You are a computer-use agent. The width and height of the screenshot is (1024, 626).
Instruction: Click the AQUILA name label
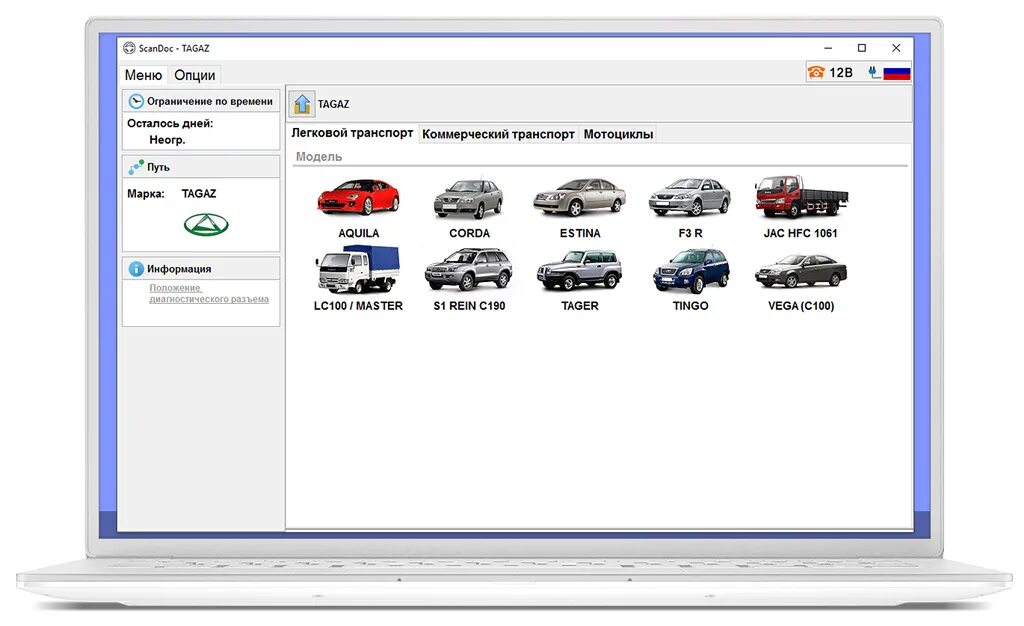click(x=359, y=233)
